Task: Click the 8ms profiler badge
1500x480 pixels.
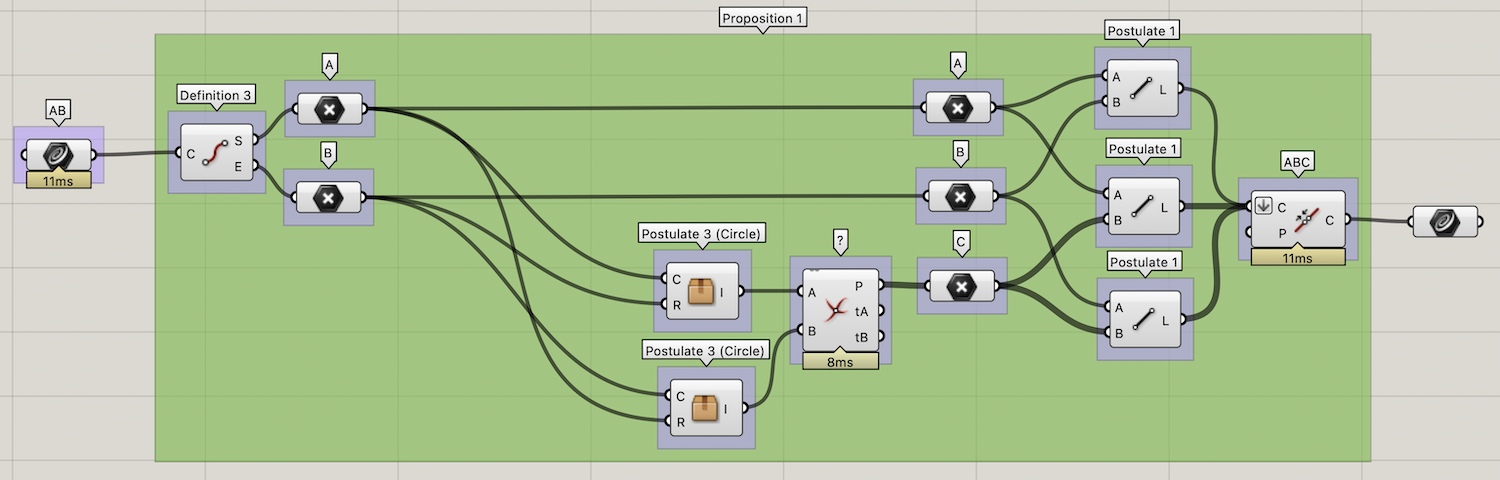Action: click(840, 361)
